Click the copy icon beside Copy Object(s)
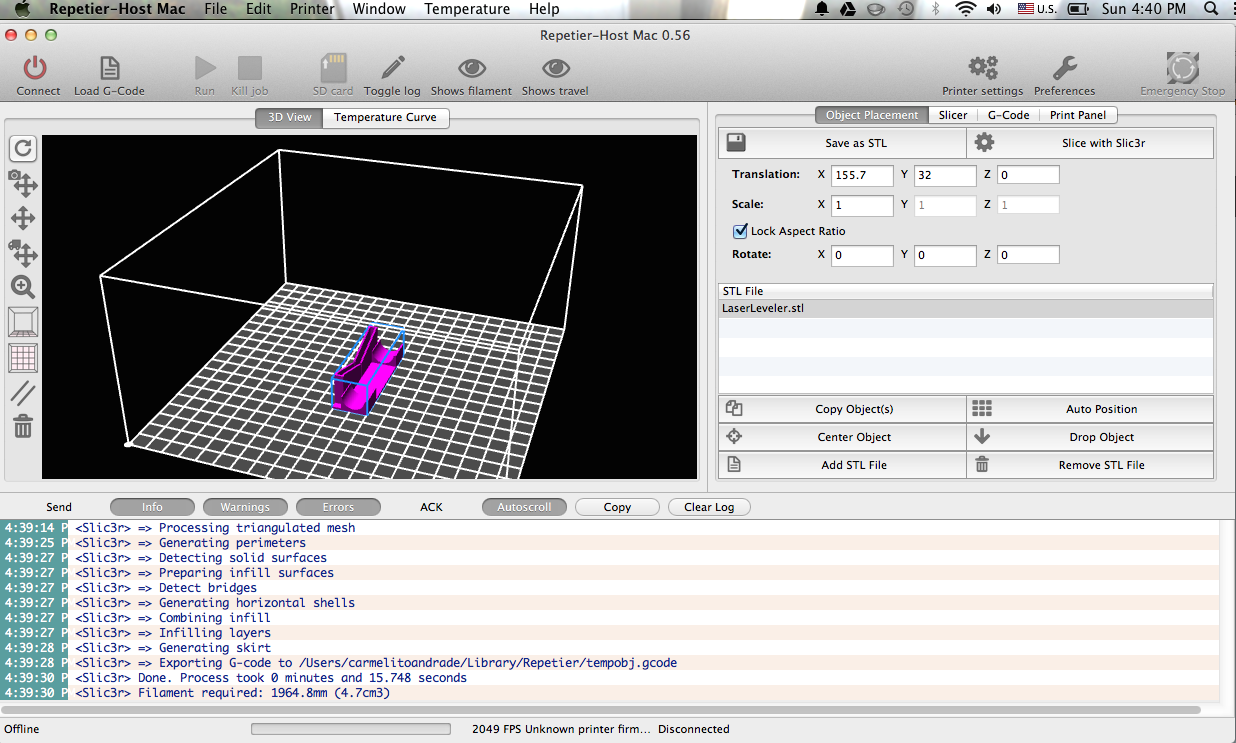The image size is (1236, 743). point(734,408)
